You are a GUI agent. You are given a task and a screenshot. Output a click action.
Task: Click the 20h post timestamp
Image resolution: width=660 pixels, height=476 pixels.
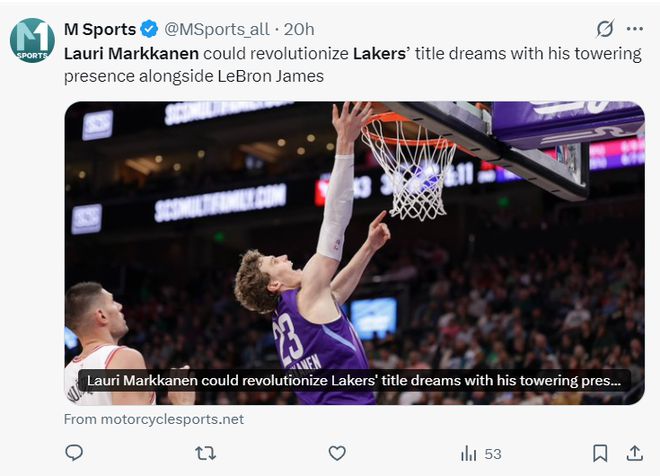click(298, 29)
